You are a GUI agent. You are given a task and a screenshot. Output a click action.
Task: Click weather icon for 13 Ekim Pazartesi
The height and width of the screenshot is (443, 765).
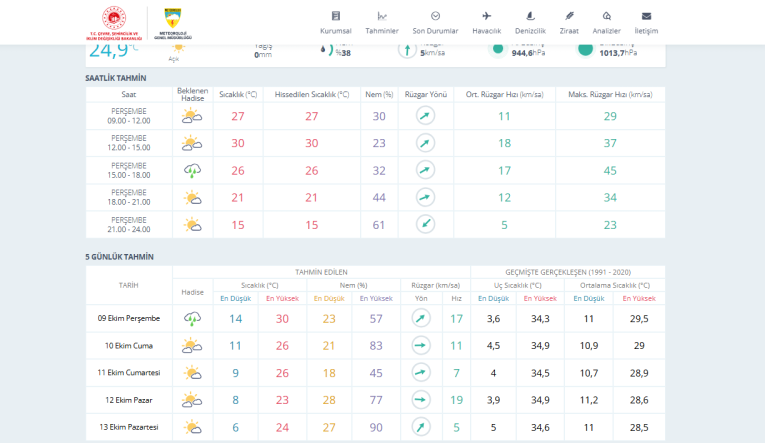click(192, 427)
